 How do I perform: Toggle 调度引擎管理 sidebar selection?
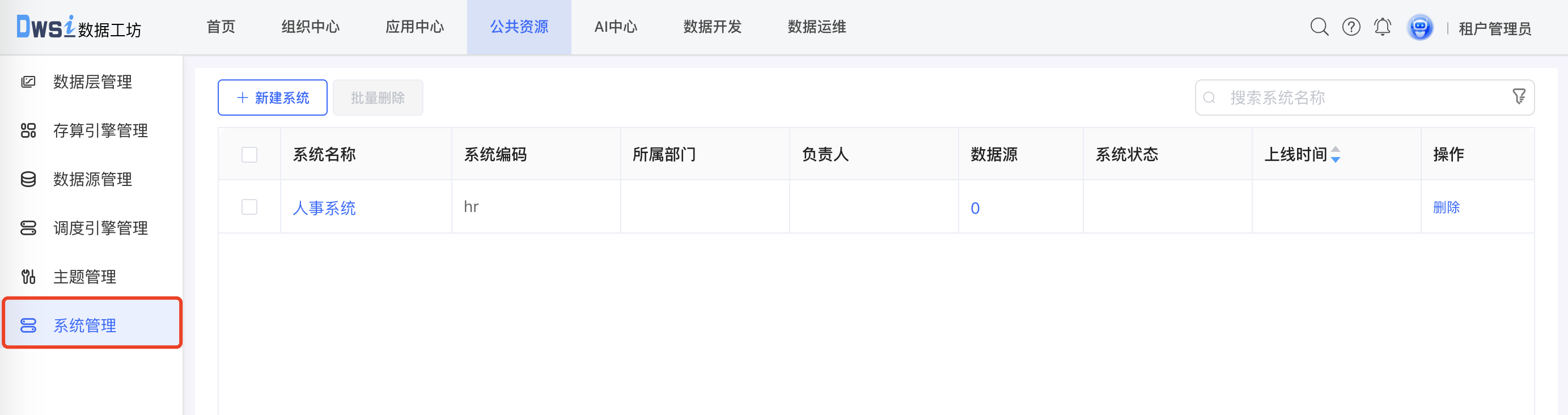click(100, 228)
